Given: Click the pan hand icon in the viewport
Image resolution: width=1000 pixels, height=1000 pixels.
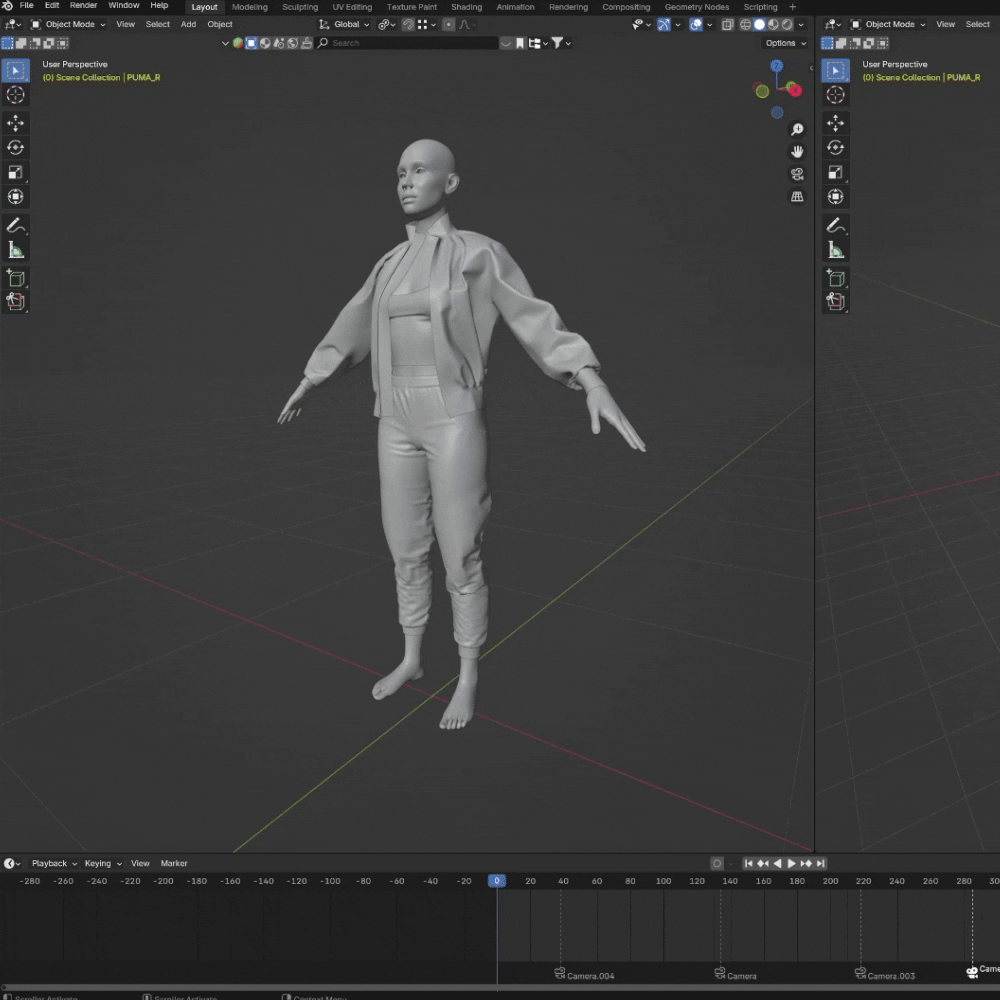Looking at the screenshot, I should [797, 152].
